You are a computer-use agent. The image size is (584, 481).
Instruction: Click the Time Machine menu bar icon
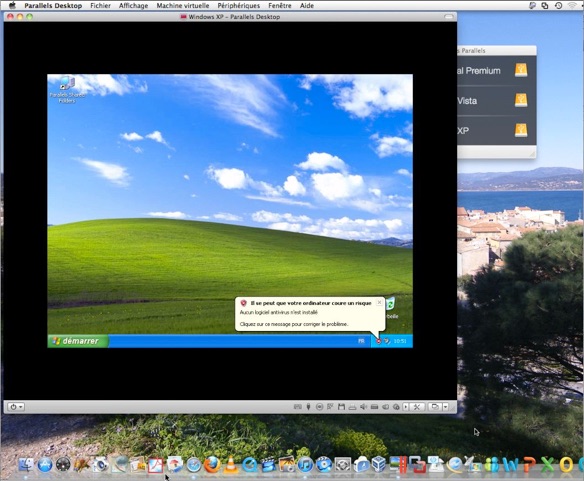coord(558,6)
